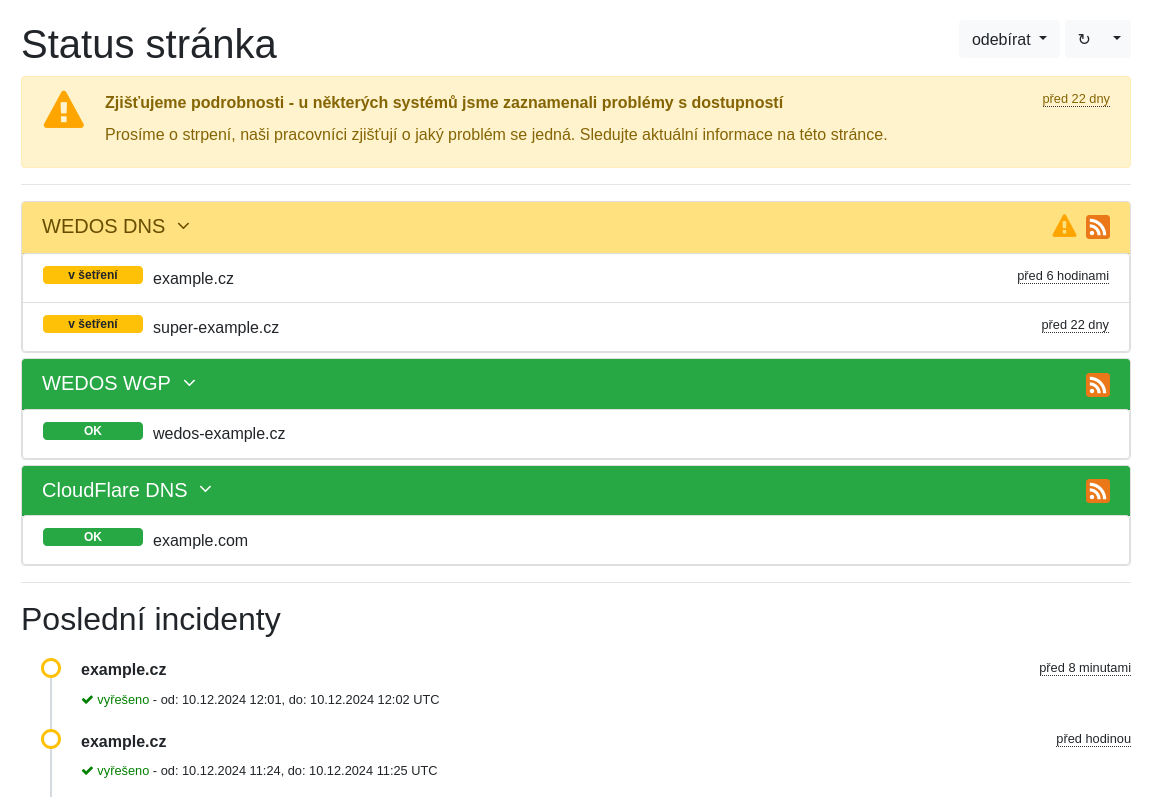This screenshot has width=1154, height=797.
Task: Click the large warning icon in the alert banner
Action: tap(63, 110)
